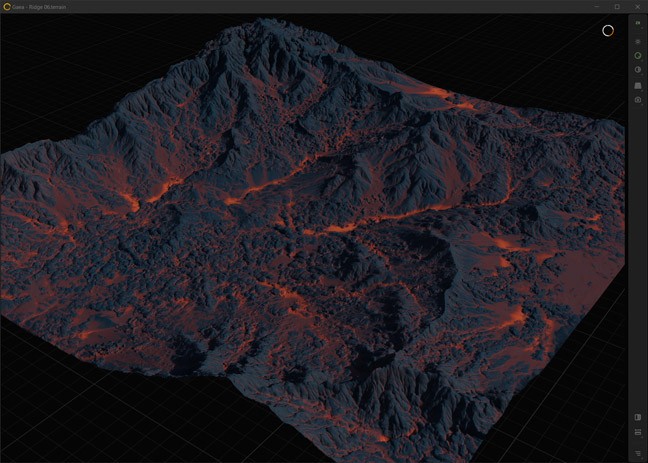Image resolution: width=648 pixels, height=463 pixels.
Task: Click the circular build progress indicator
Action: click(607, 30)
